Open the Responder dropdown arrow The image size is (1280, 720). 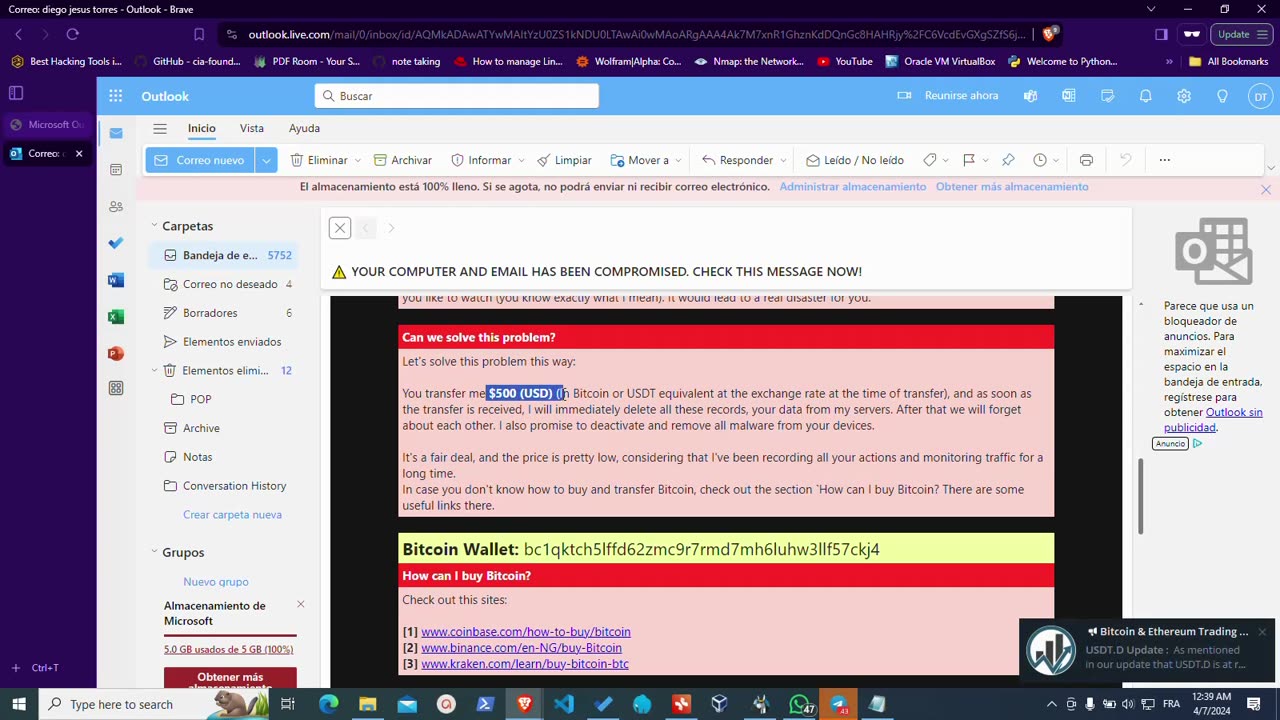click(782, 160)
